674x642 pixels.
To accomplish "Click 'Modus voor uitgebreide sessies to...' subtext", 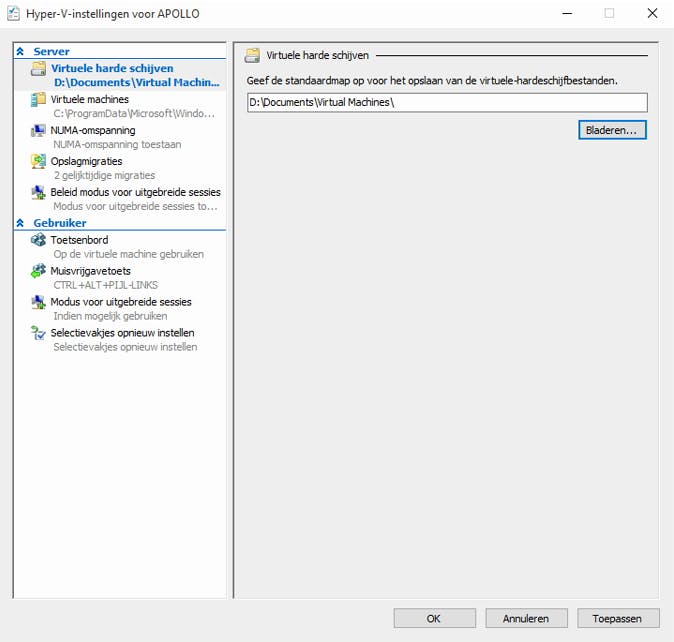I will point(135,206).
